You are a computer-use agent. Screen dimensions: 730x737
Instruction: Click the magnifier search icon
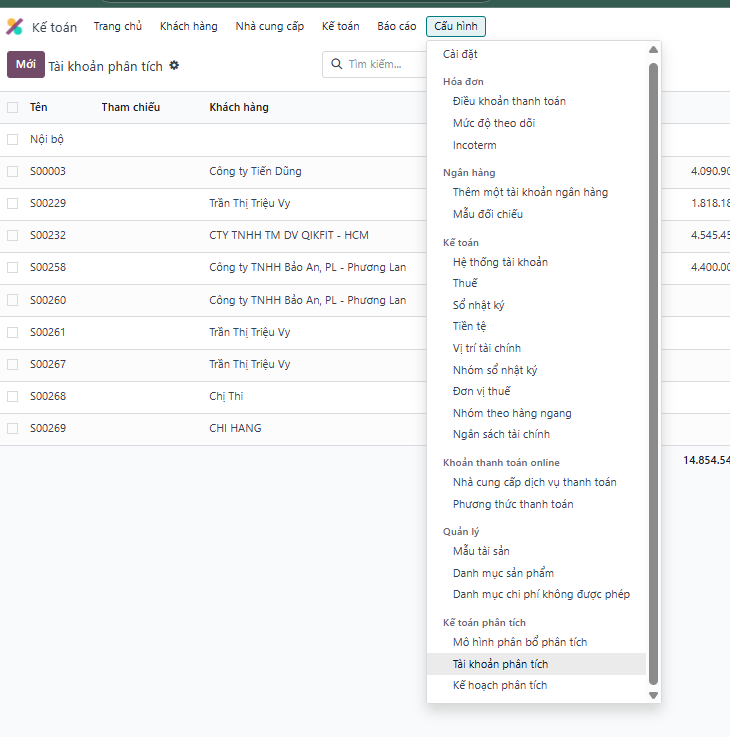click(x=337, y=64)
